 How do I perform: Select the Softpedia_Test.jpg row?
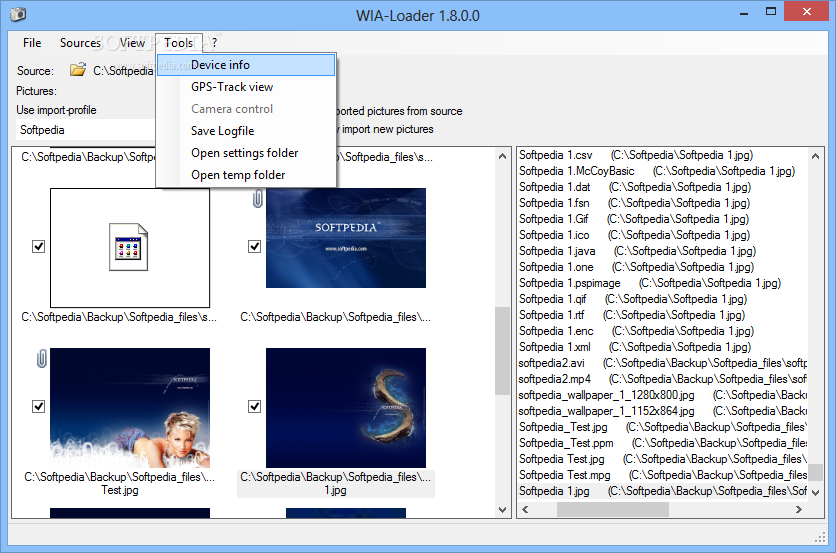(663, 427)
